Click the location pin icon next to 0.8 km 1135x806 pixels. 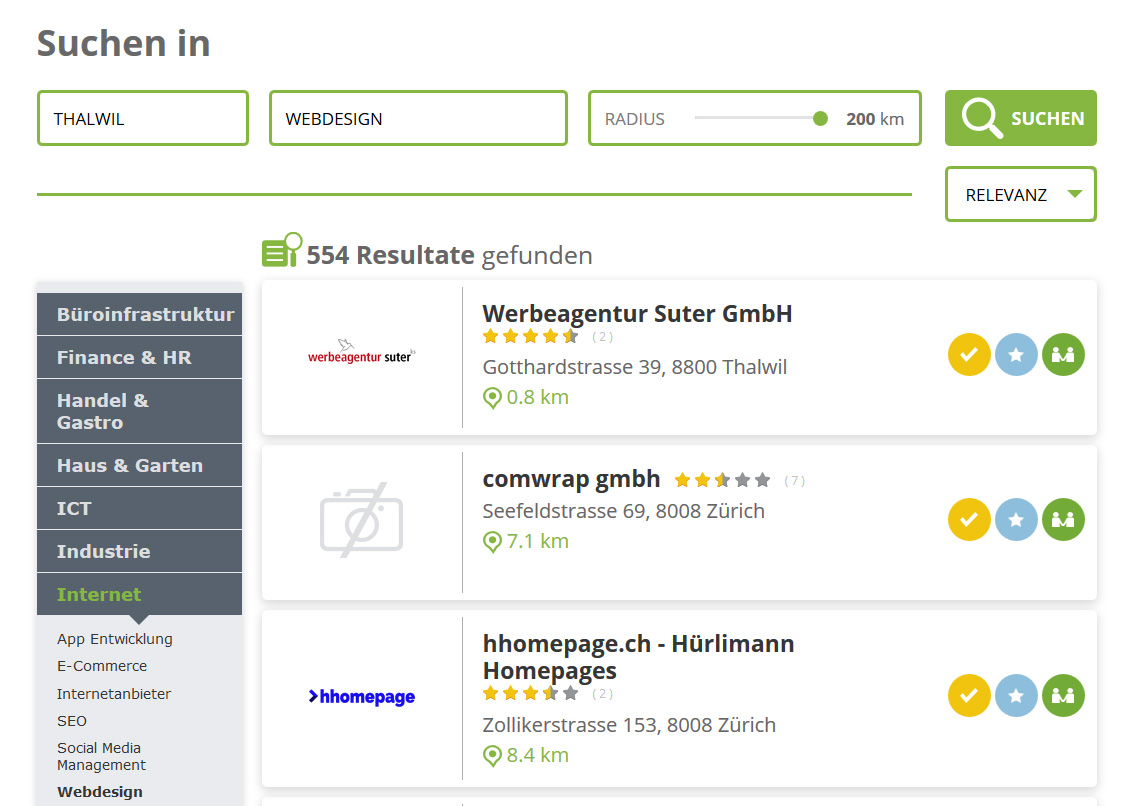[x=492, y=398]
